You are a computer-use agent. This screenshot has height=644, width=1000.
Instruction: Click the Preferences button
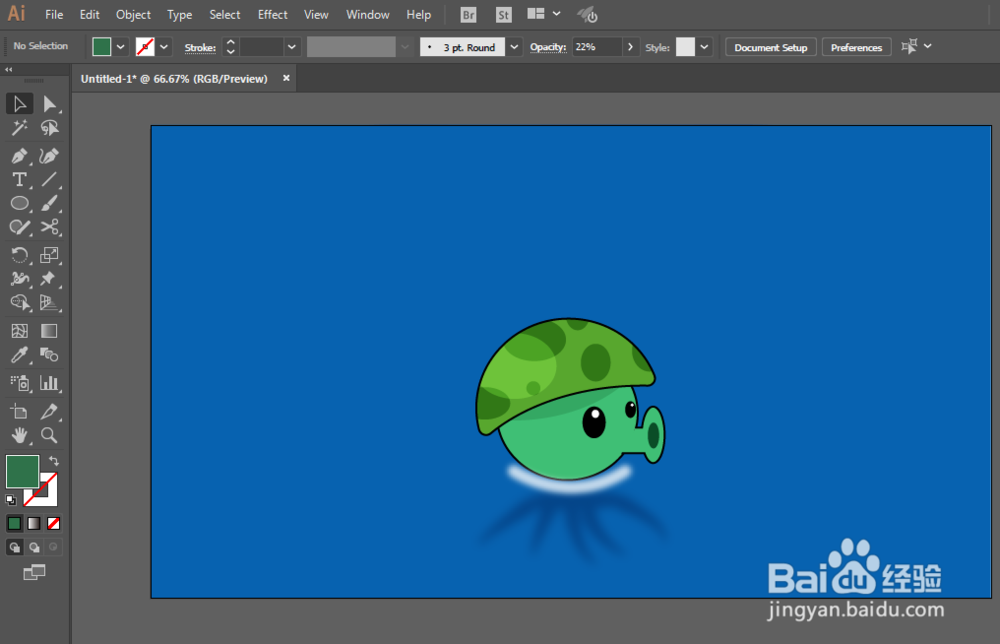tap(856, 47)
